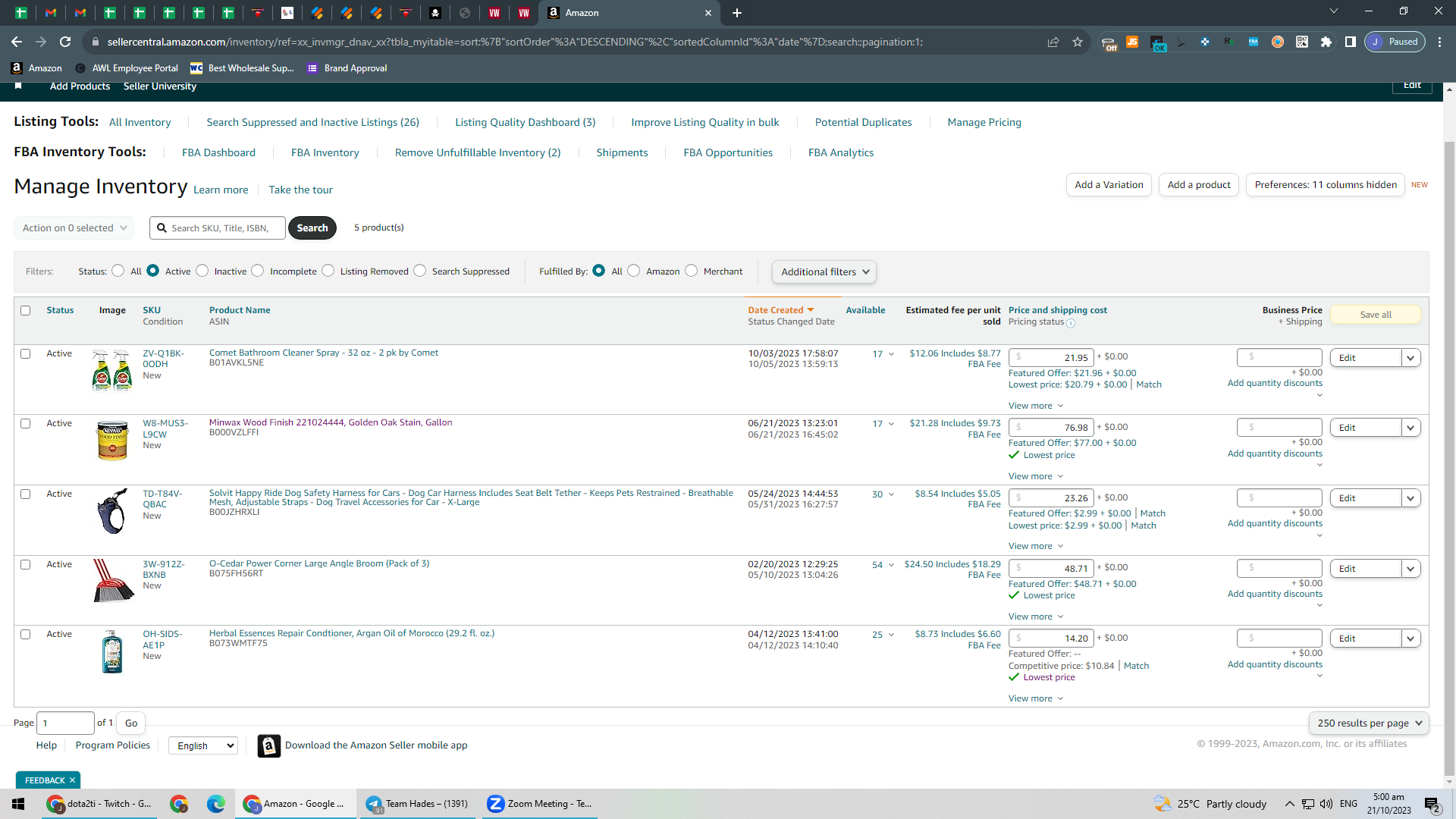
Task: Show hidden system tray icons
Action: (1289, 804)
